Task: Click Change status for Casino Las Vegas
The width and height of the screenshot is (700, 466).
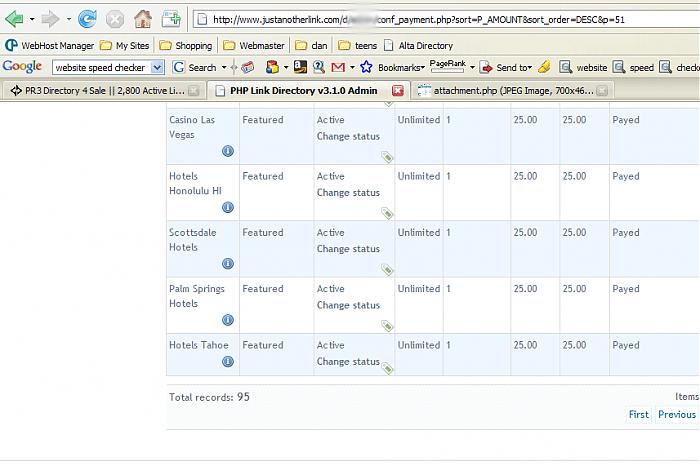Action: [x=348, y=136]
